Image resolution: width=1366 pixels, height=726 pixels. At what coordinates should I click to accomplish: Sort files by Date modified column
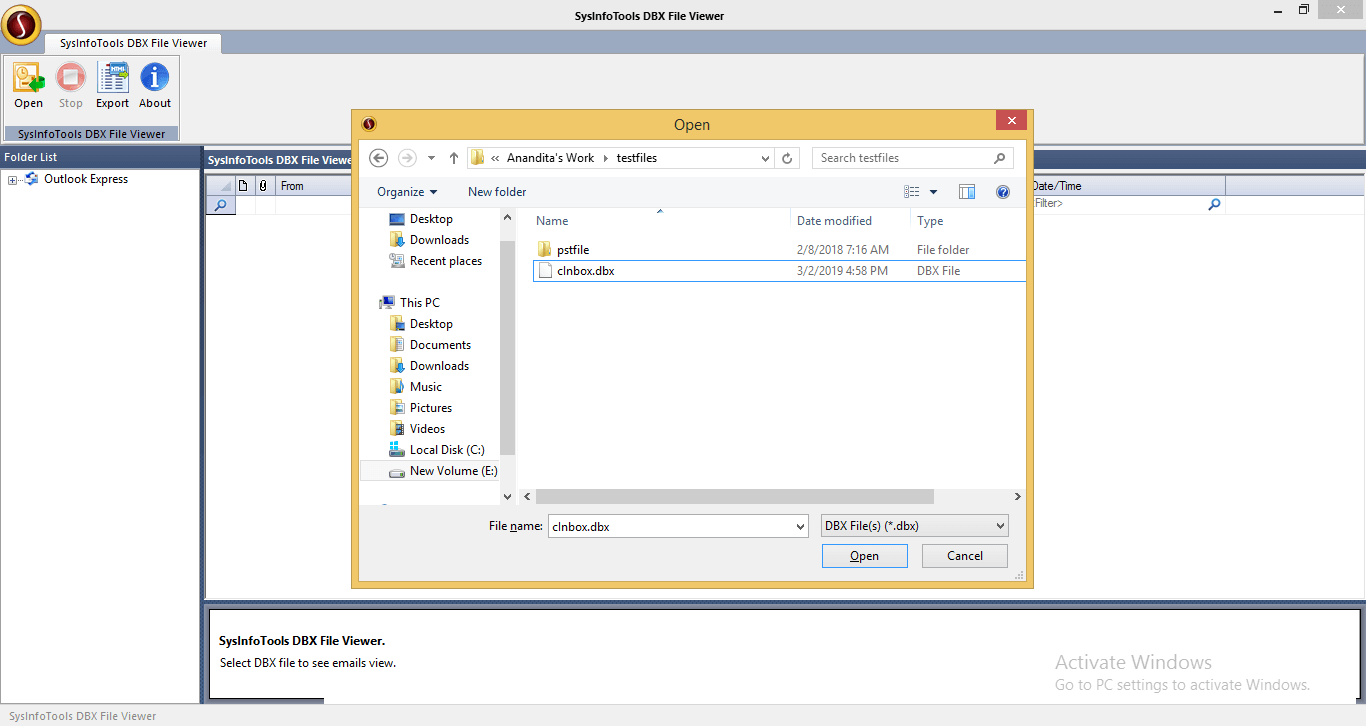[x=834, y=221]
